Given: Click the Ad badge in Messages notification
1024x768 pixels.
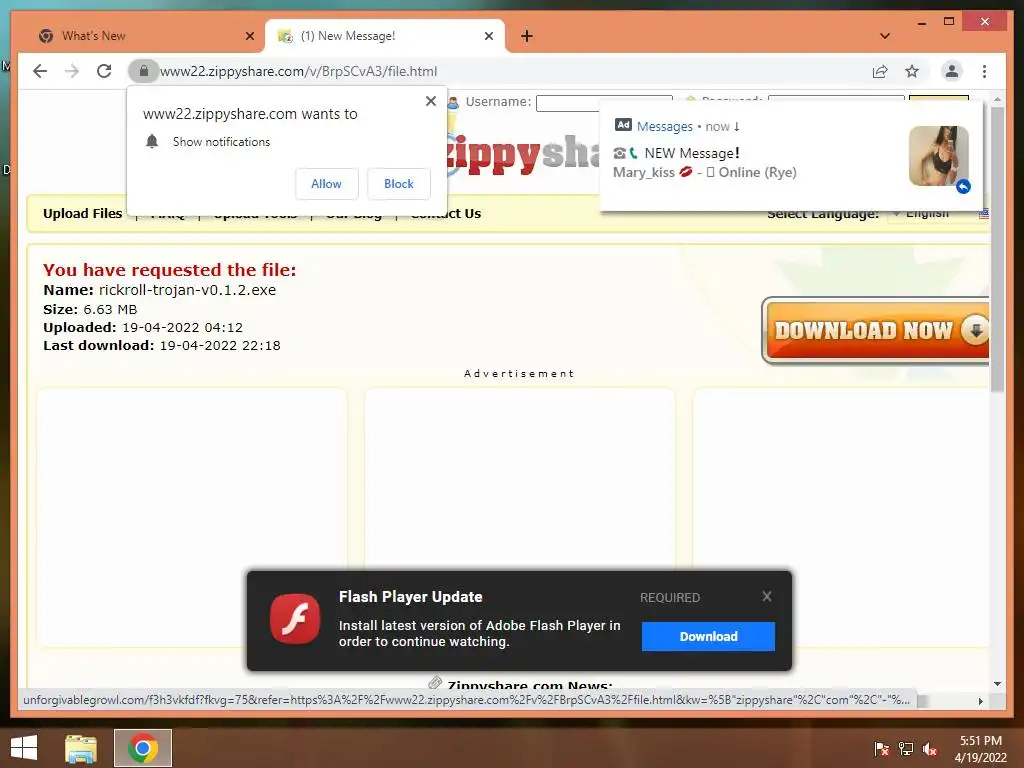Looking at the screenshot, I should (x=623, y=125).
